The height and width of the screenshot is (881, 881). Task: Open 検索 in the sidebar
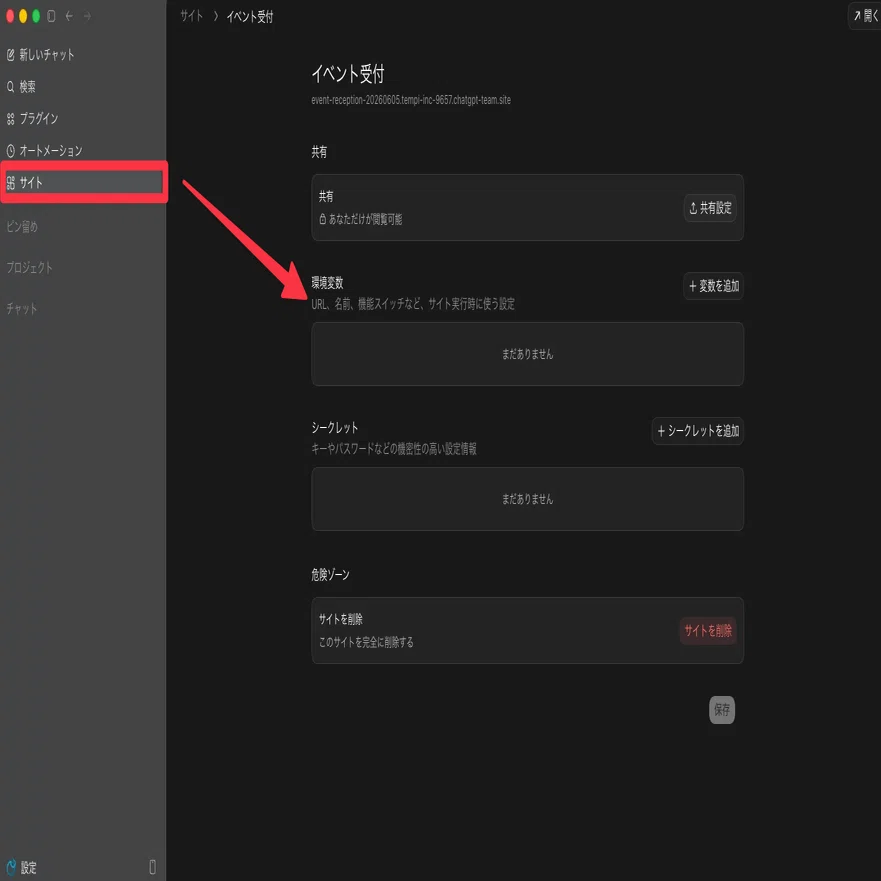21,87
